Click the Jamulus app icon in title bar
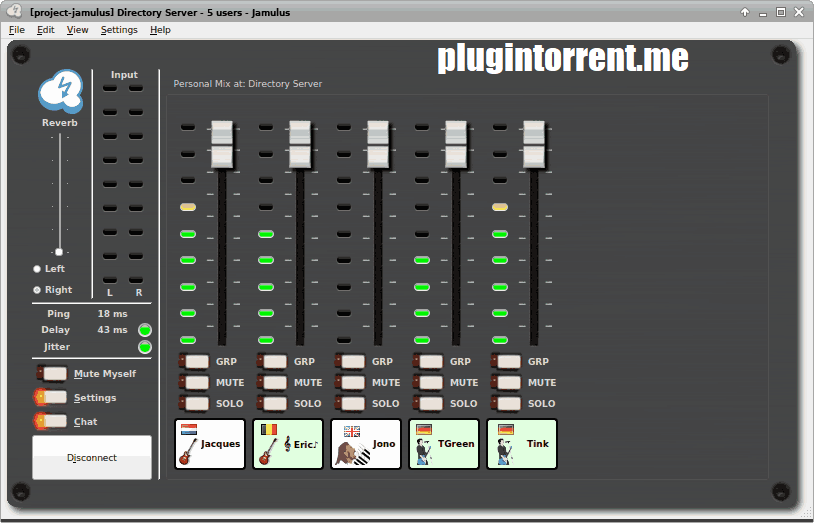The image size is (814, 523). 14,11
